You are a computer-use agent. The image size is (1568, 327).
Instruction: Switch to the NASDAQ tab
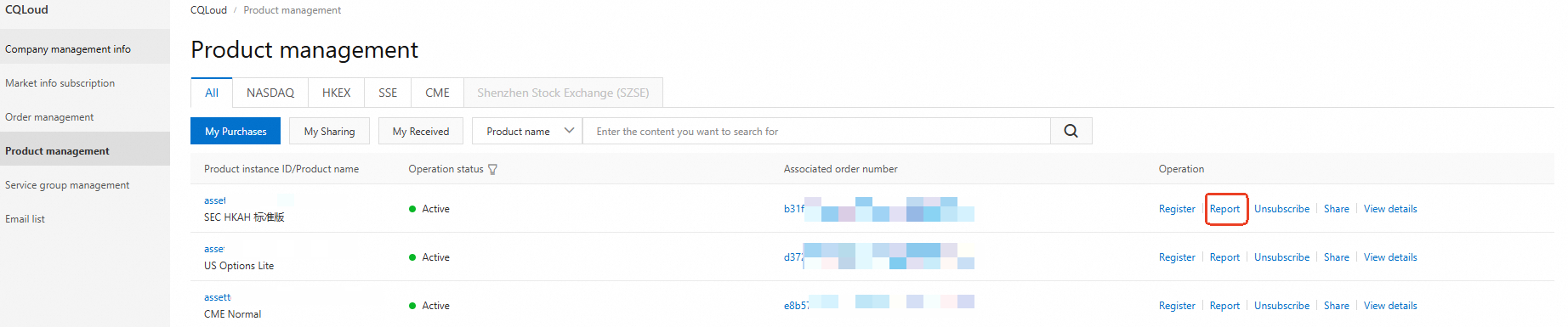(x=270, y=93)
